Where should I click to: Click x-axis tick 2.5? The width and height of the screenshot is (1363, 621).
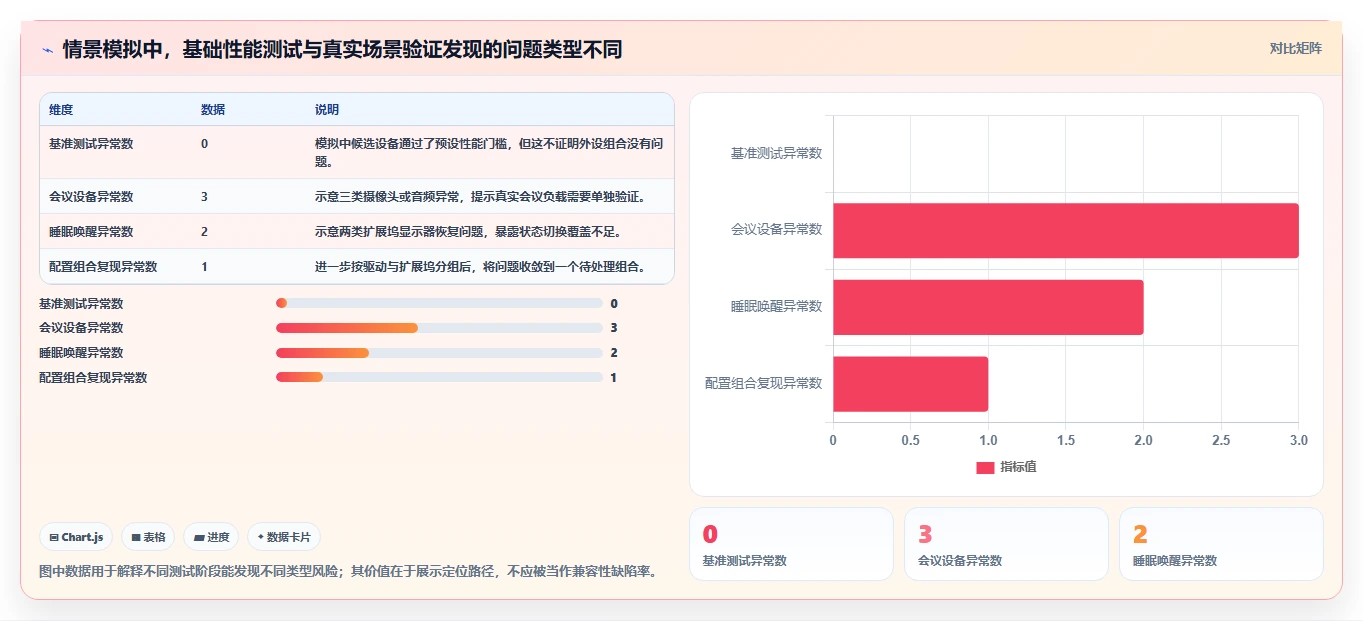(1221, 440)
